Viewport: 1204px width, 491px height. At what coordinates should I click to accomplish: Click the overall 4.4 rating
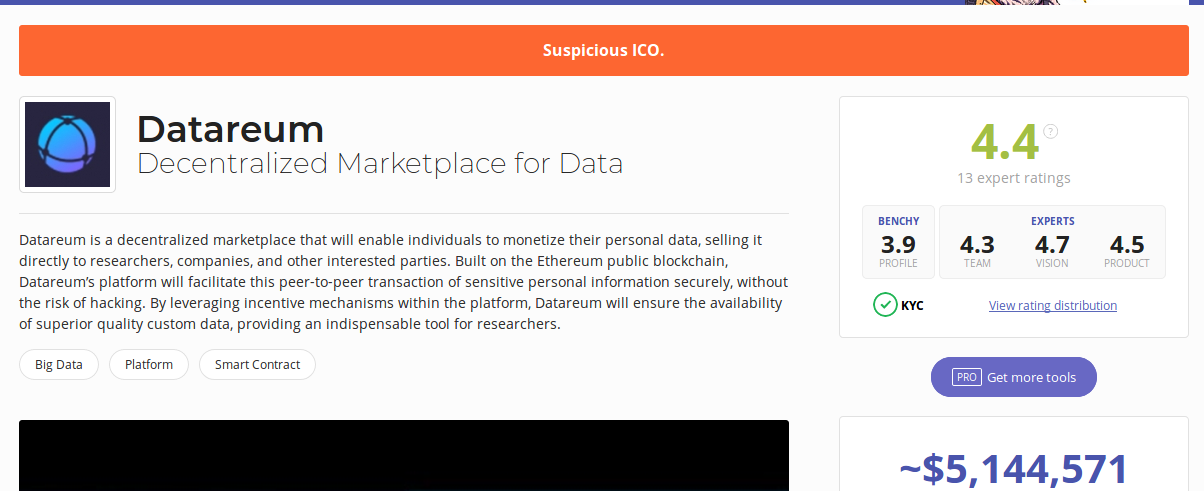coord(1005,143)
